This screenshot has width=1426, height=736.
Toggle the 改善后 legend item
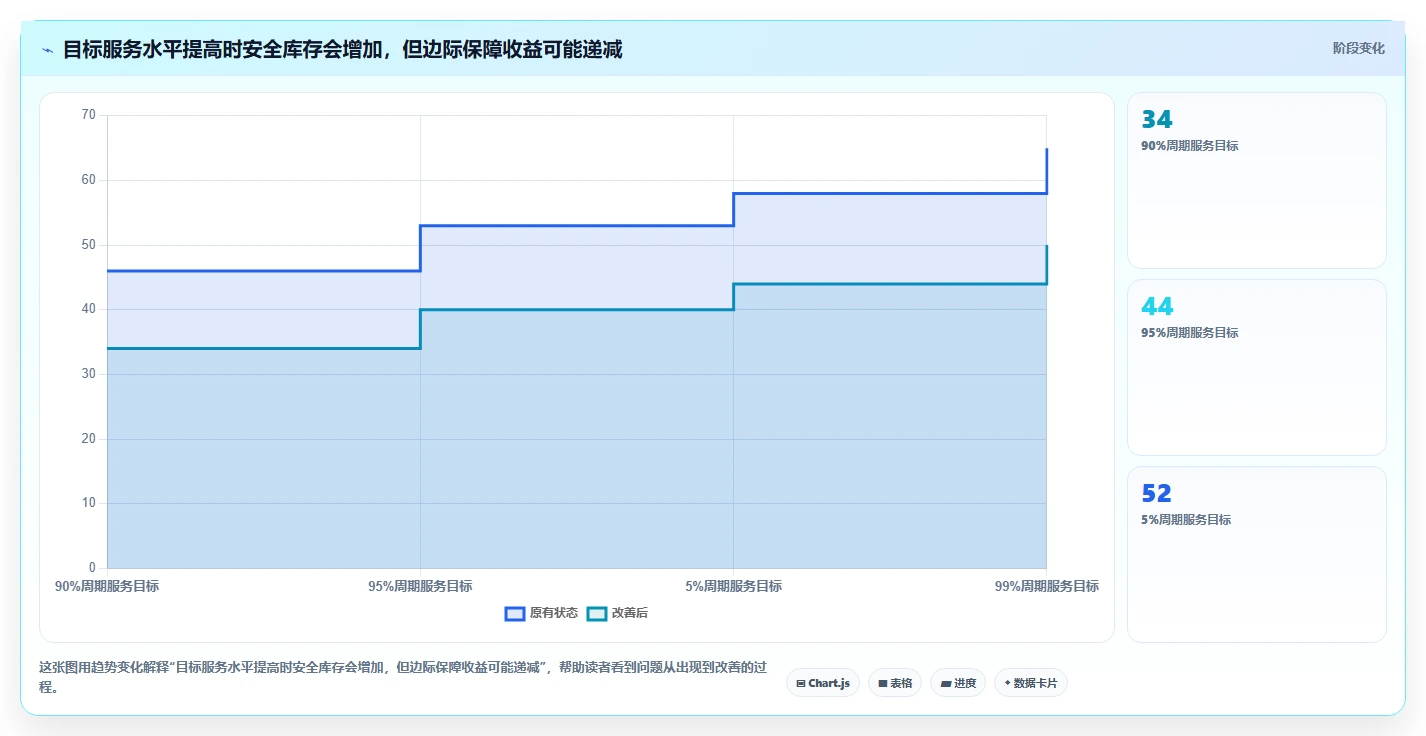coord(618,613)
